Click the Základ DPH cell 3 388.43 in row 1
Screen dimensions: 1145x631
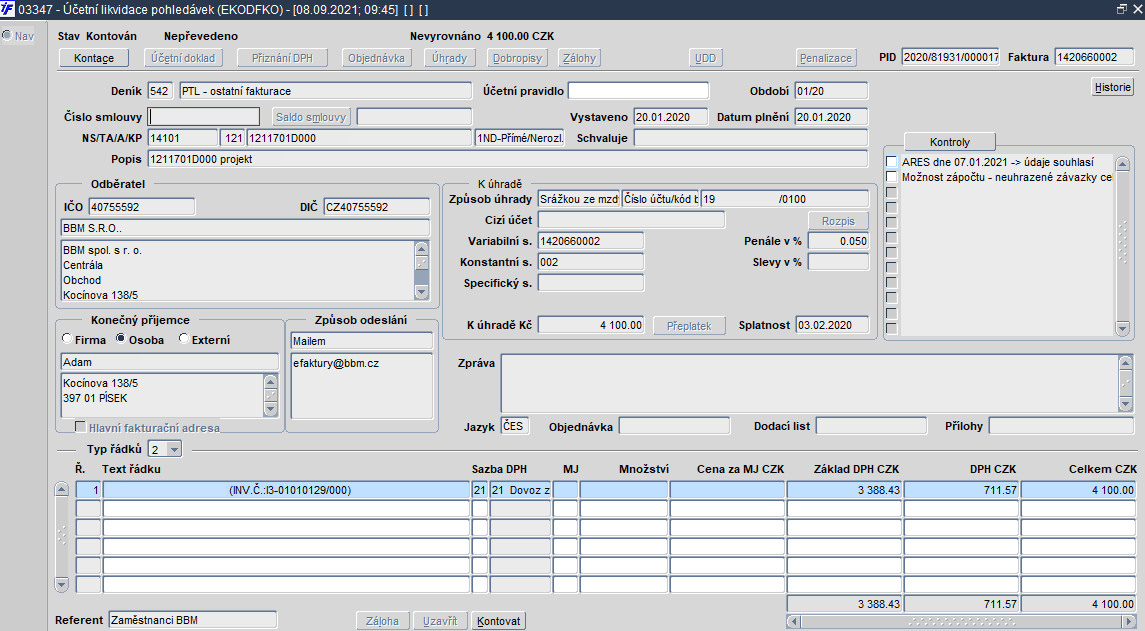(844, 490)
